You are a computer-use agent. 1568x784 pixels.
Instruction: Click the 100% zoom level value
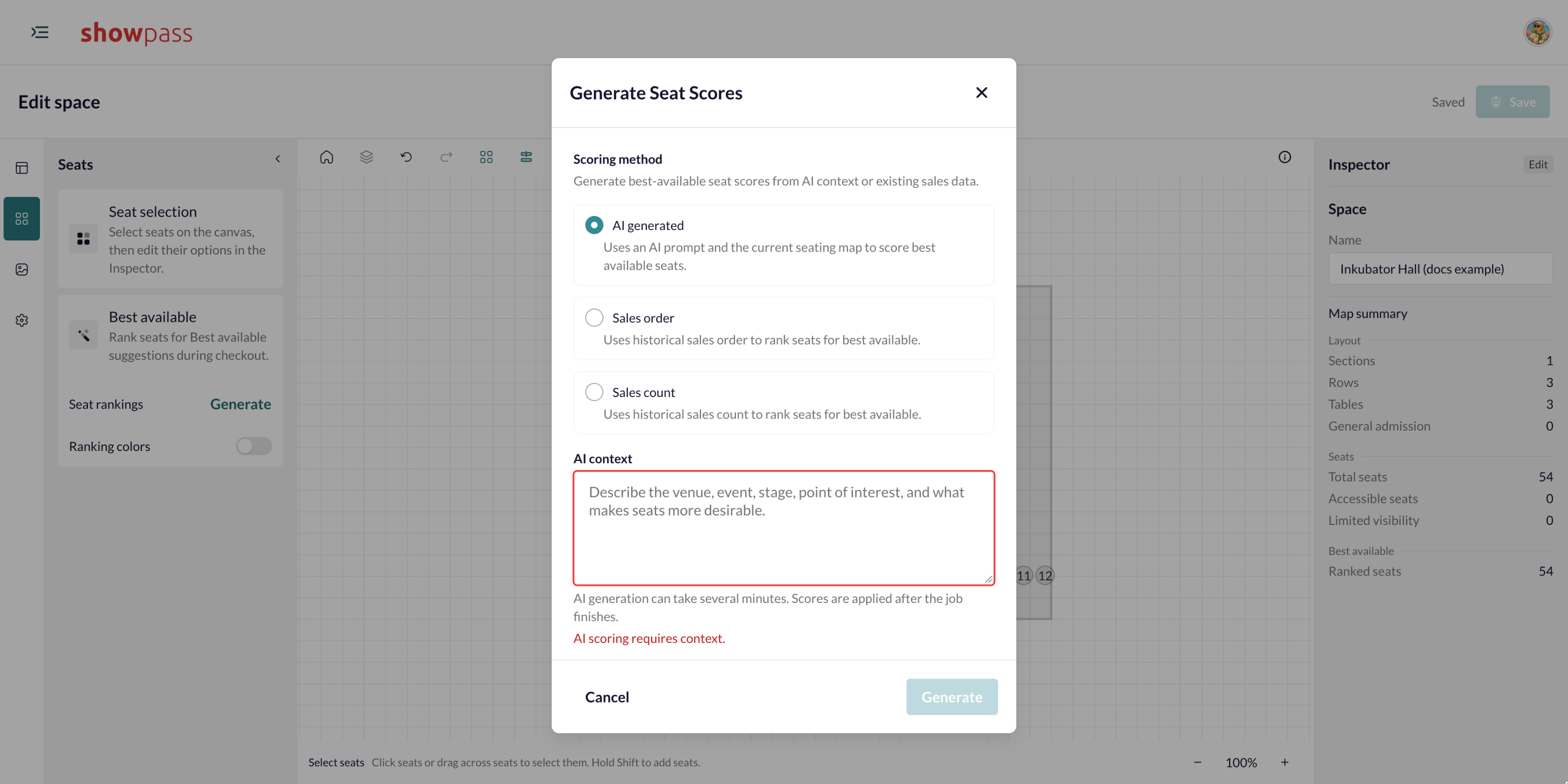1240,762
